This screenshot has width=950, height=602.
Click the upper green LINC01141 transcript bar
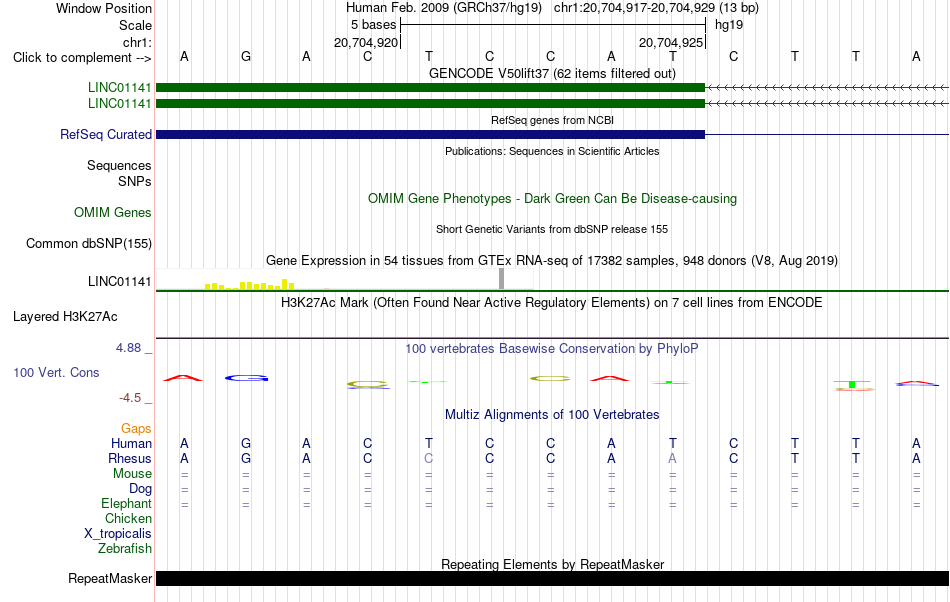430,88
